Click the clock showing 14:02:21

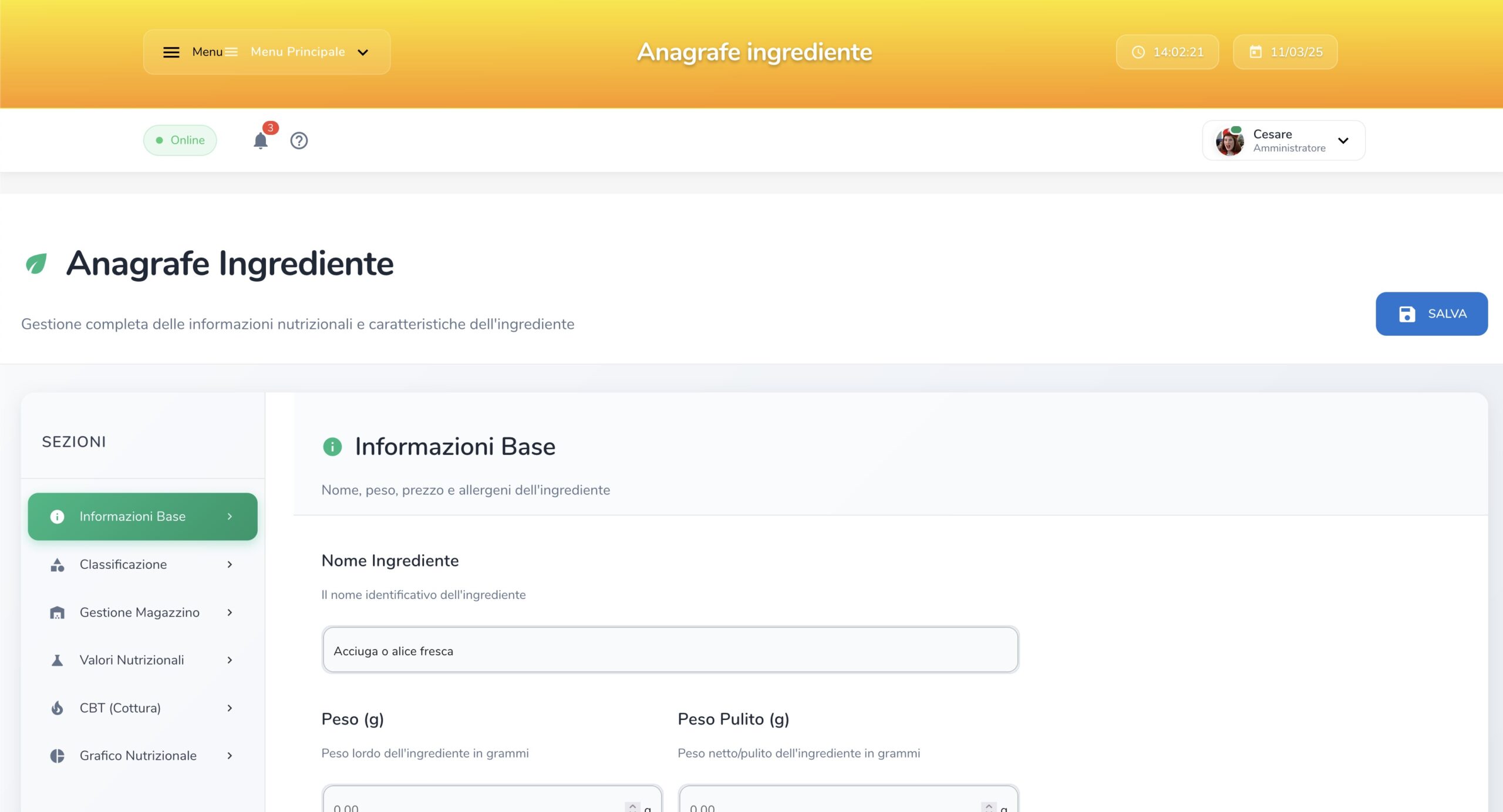tap(1167, 52)
